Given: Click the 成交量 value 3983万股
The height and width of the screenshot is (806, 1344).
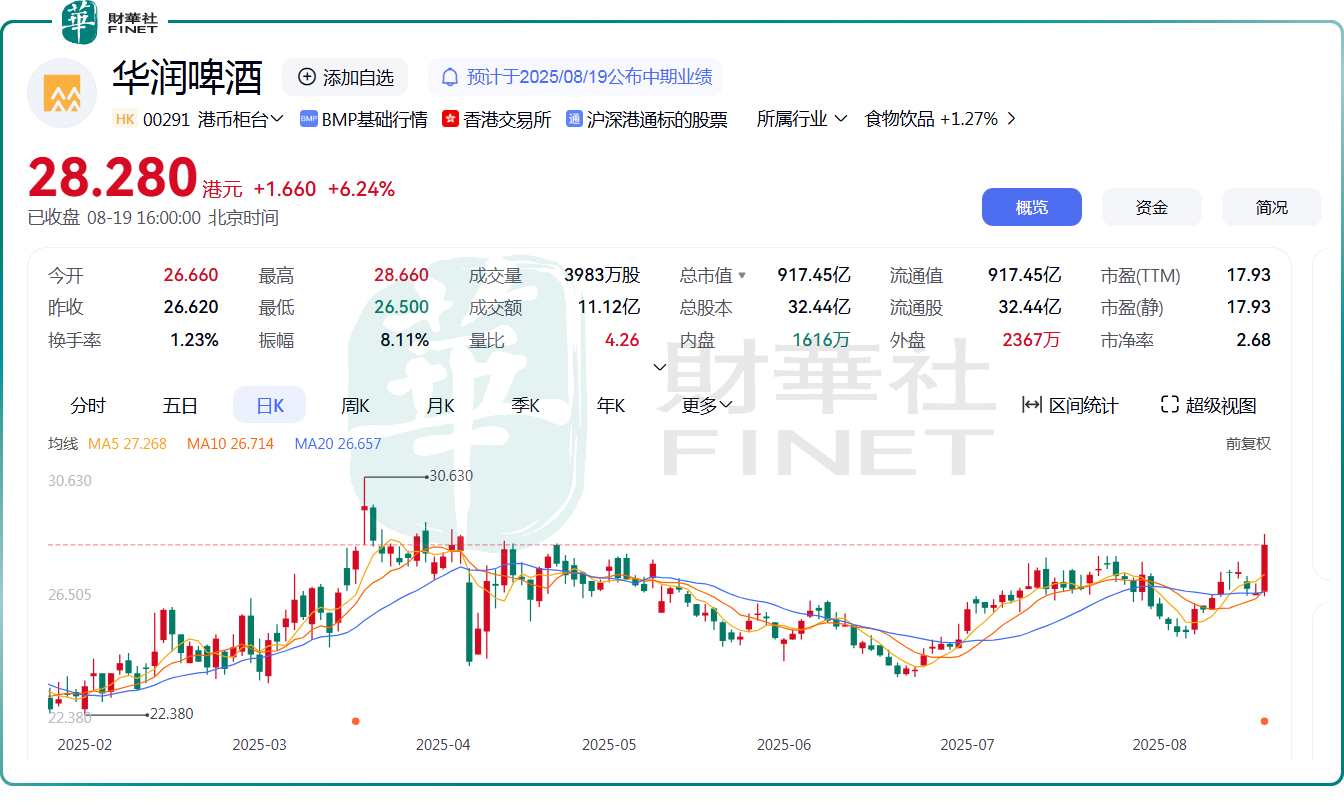Looking at the screenshot, I should click(x=602, y=275).
